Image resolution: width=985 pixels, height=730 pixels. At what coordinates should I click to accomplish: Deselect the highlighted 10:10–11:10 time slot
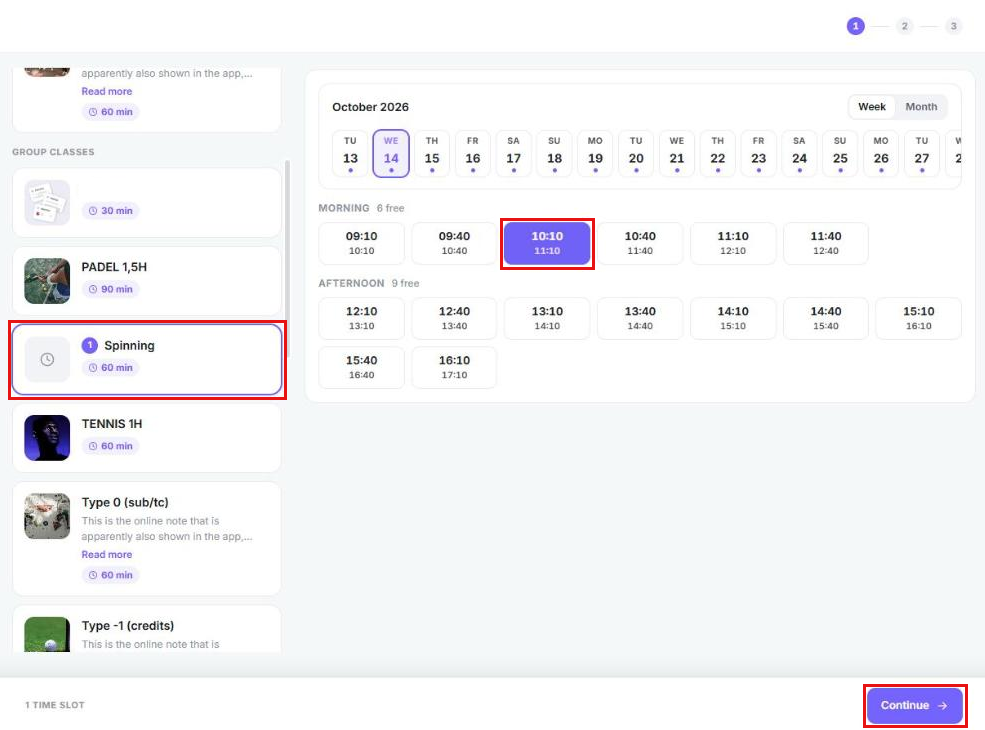tap(547, 243)
